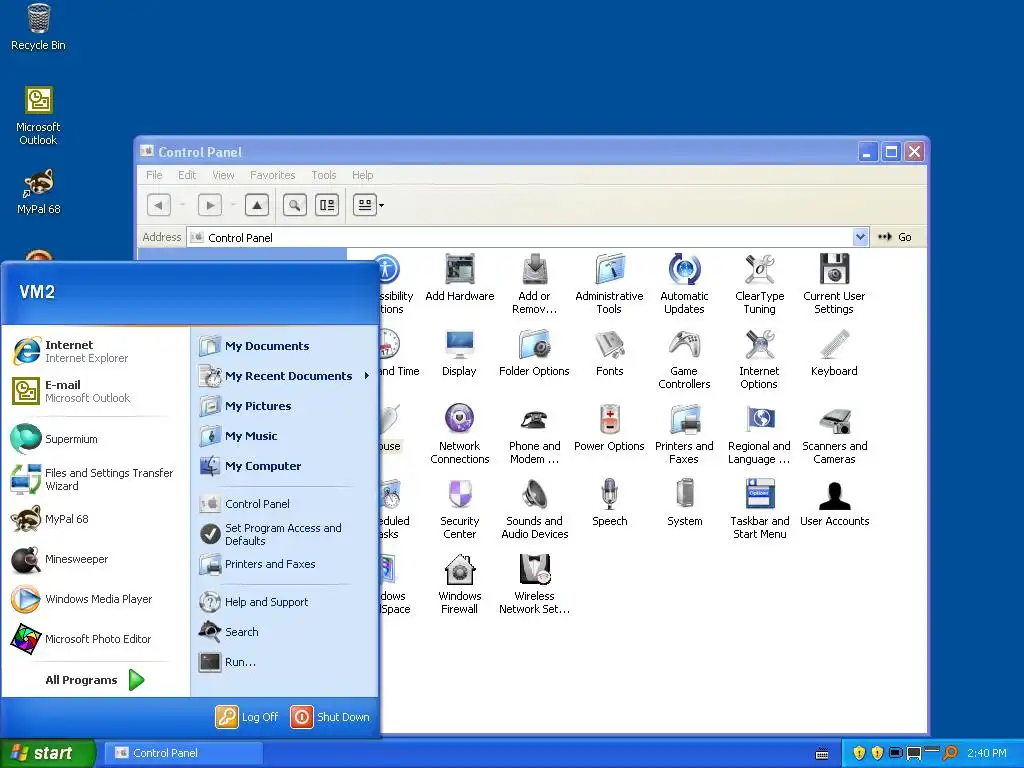Open the Help menu
The image size is (1024, 768).
point(362,175)
